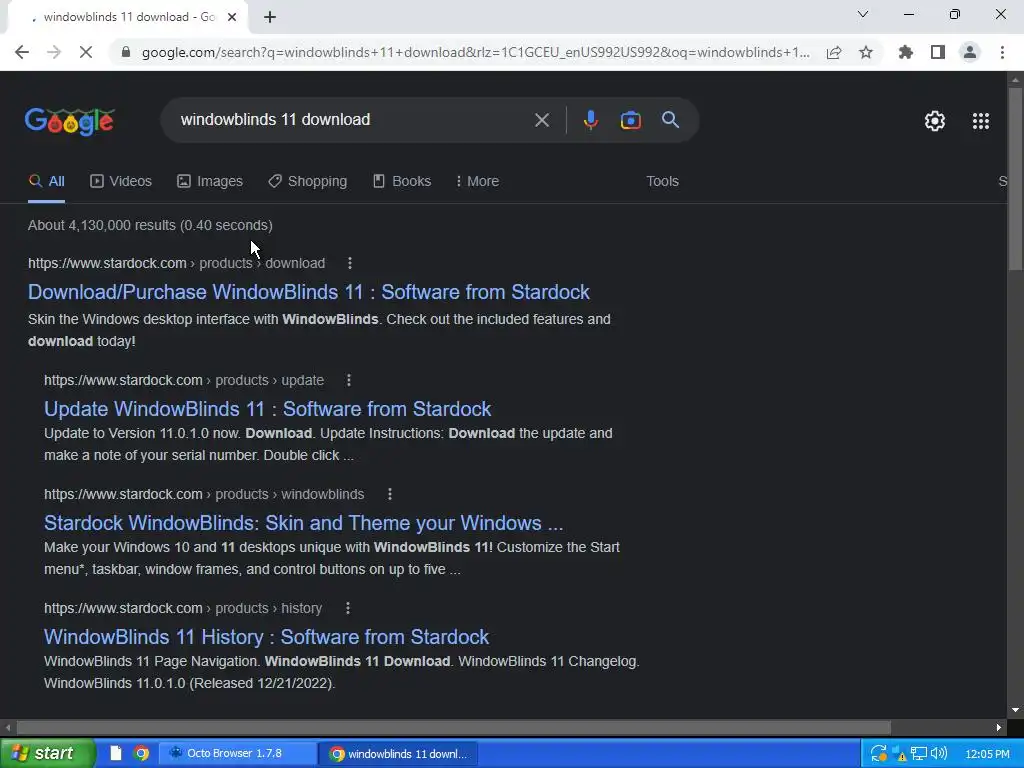Screen dimensions: 1024x768
Task: Expand the tab search chevron
Action: point(863,14)
